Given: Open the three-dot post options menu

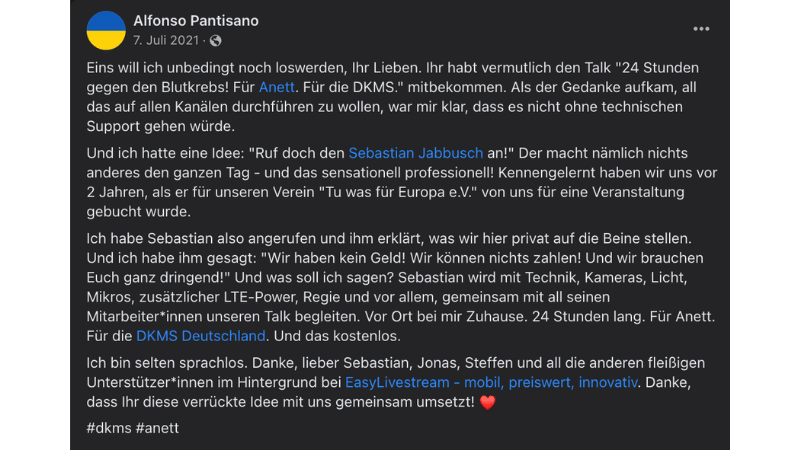Looking at the screenshot, I should pyautogui.click(x=701, y=27).
